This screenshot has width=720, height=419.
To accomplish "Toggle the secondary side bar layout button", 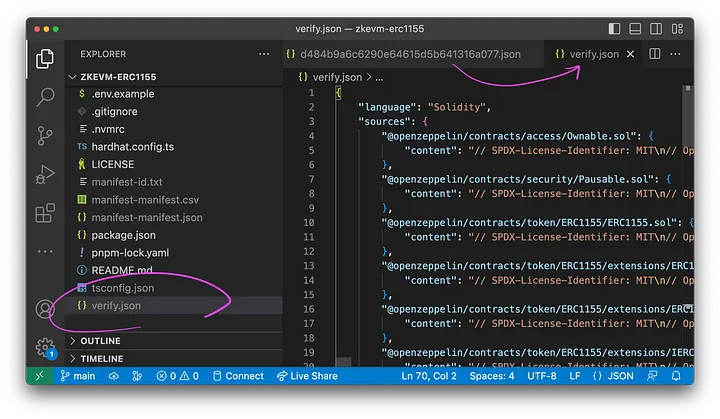I will (658, 29).
